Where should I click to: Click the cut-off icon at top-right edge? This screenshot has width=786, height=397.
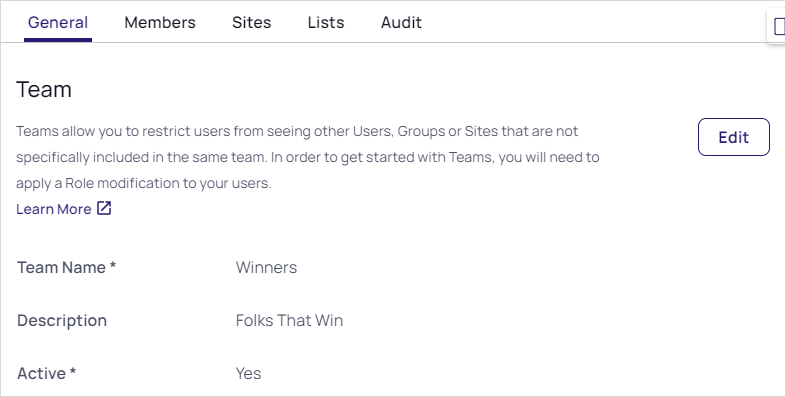click(778, 27)
